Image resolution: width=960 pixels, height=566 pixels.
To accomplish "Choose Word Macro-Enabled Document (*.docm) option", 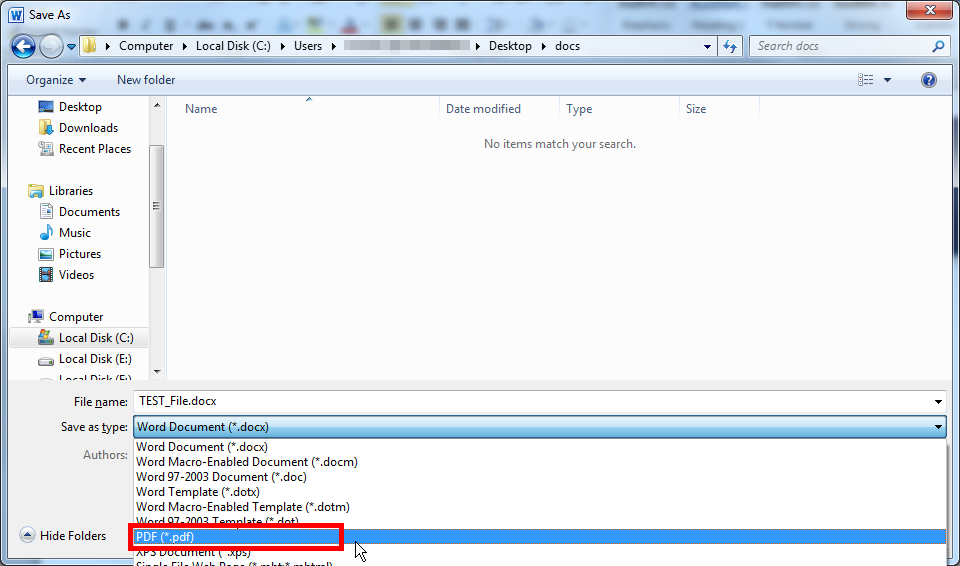I will [246, 462].
